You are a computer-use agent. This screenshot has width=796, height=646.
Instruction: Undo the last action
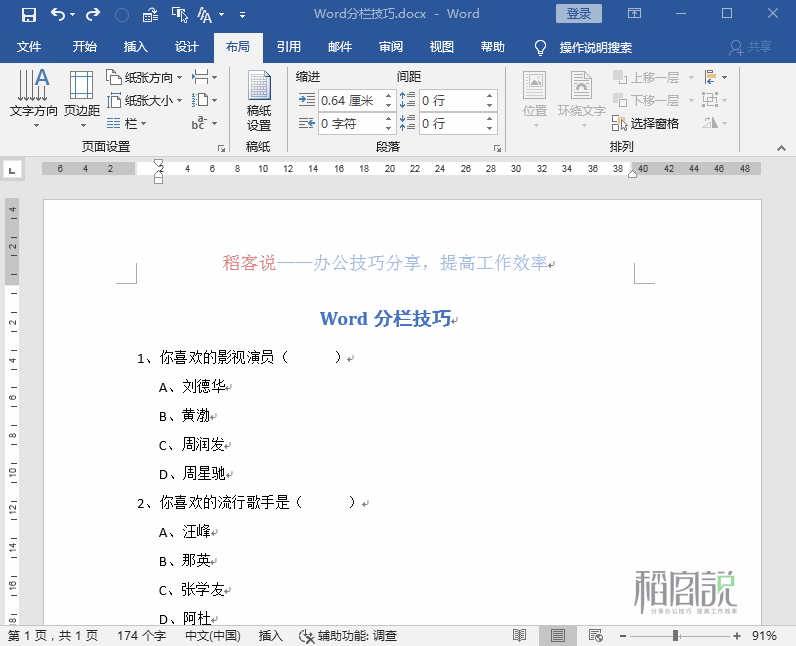click(x=57, y=14)
